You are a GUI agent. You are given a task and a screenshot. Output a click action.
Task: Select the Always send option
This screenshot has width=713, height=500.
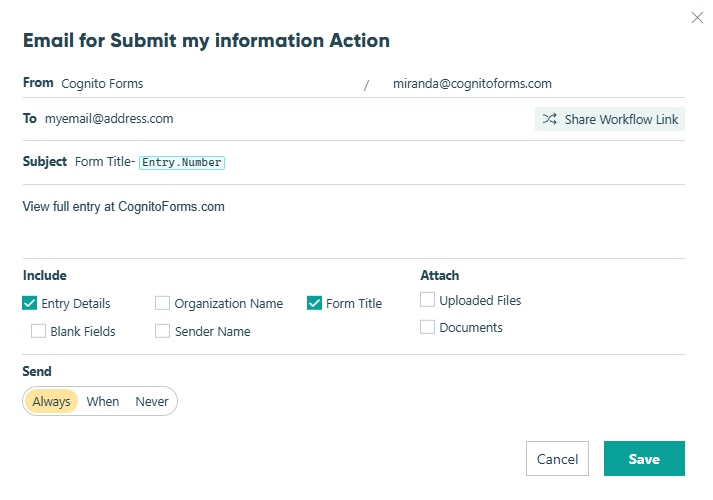click(x=51, y=401)
